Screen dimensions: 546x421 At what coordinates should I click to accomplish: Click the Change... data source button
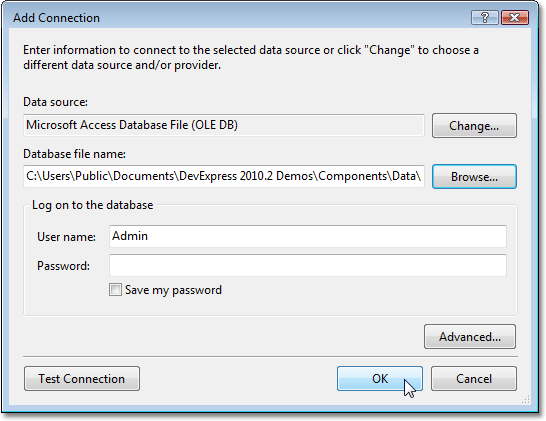[474, 126]
